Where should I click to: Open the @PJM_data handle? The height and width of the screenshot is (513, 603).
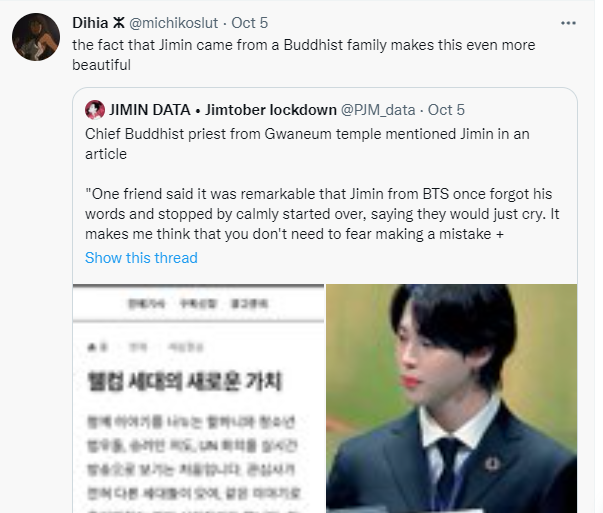pyautogui.click(x=378, y=110)
